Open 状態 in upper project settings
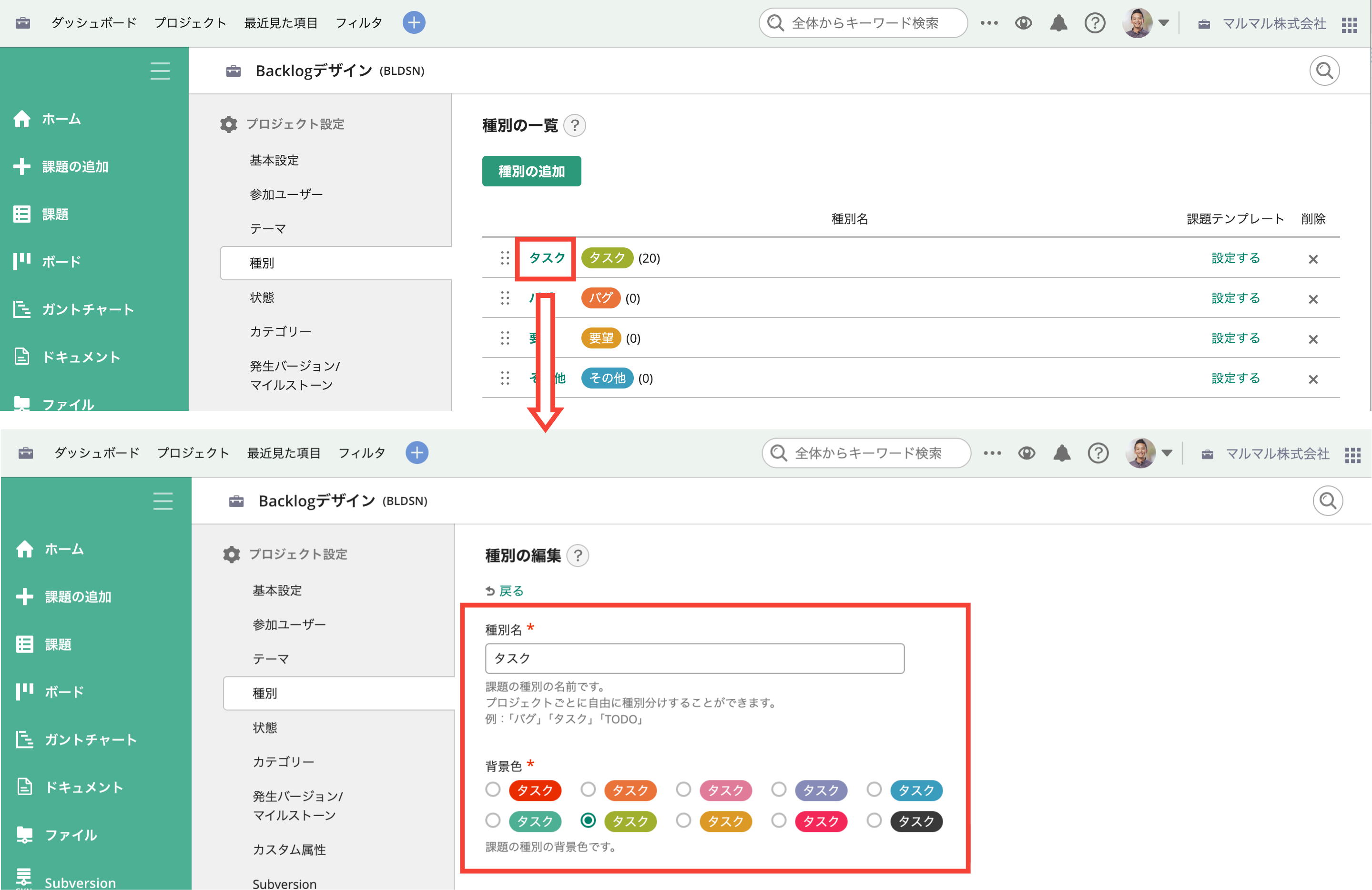Image resolution: width=1372 pixels, height=890 pixels. [x=262, y=297]
